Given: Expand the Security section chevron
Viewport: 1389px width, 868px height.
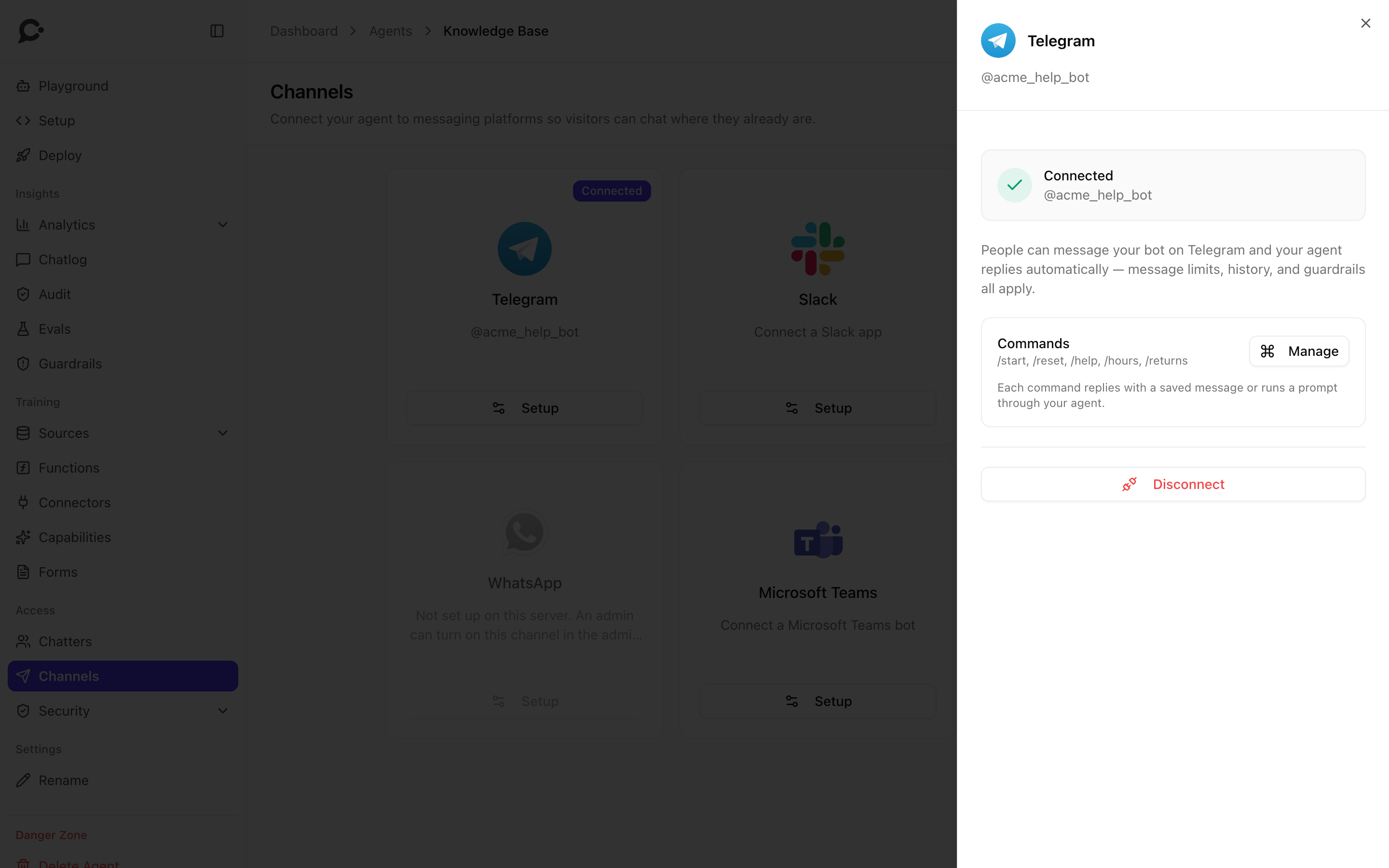Looking at the screenshot, I should pyautogui.click(x=223, y=711).
